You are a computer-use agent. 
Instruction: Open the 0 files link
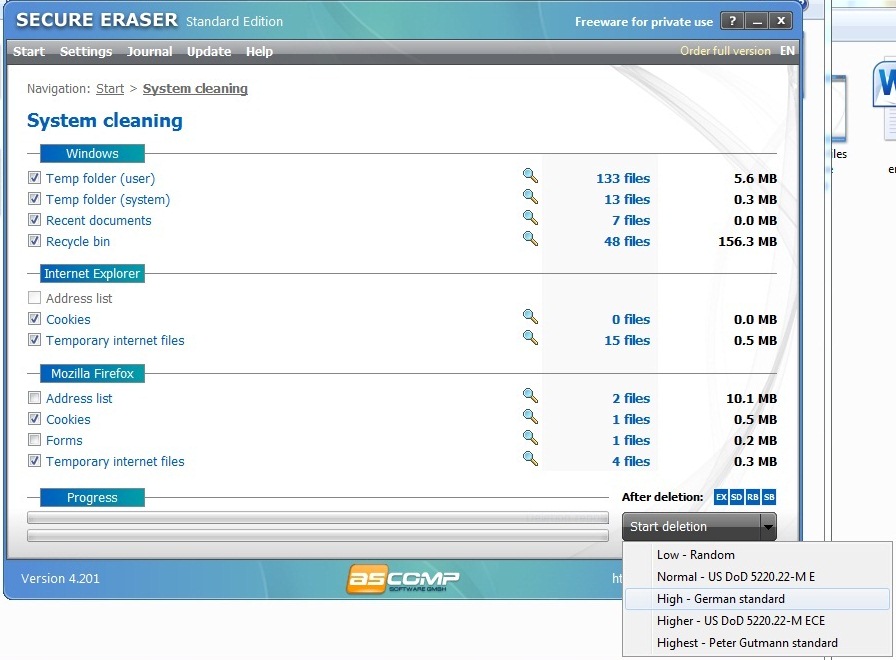631,319
